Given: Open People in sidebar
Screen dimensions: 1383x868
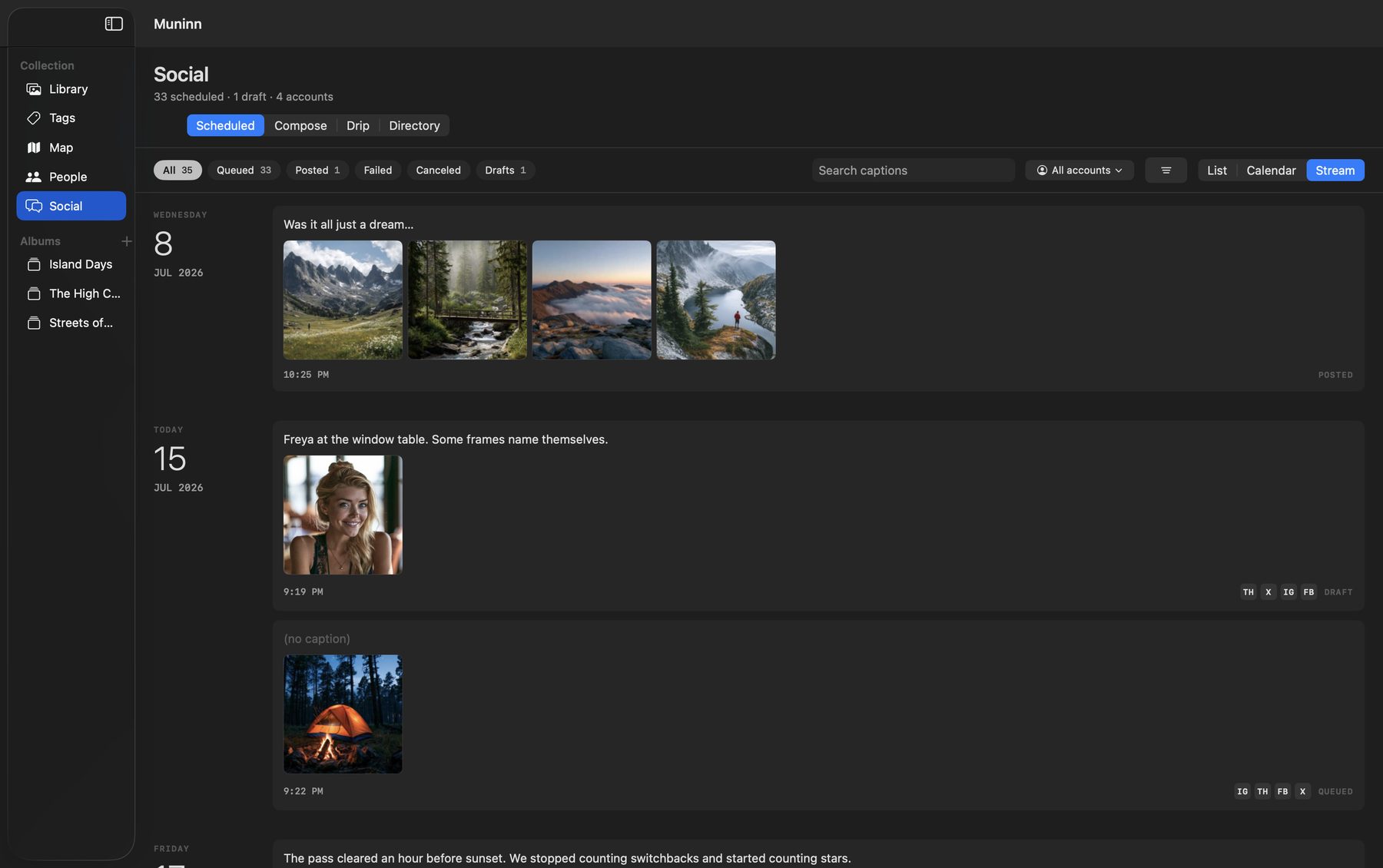Looking at the screenshot, I should (x=71, y=177).
